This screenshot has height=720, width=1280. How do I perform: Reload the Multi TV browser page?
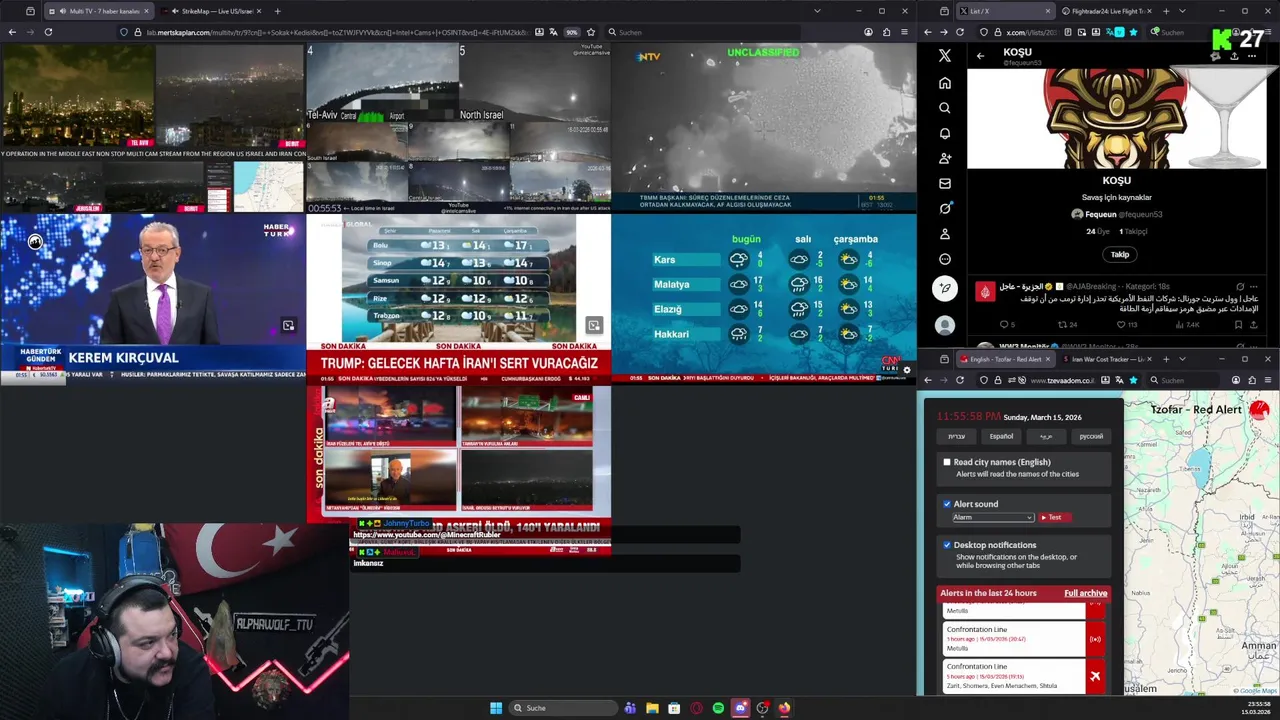pos(48,32)
